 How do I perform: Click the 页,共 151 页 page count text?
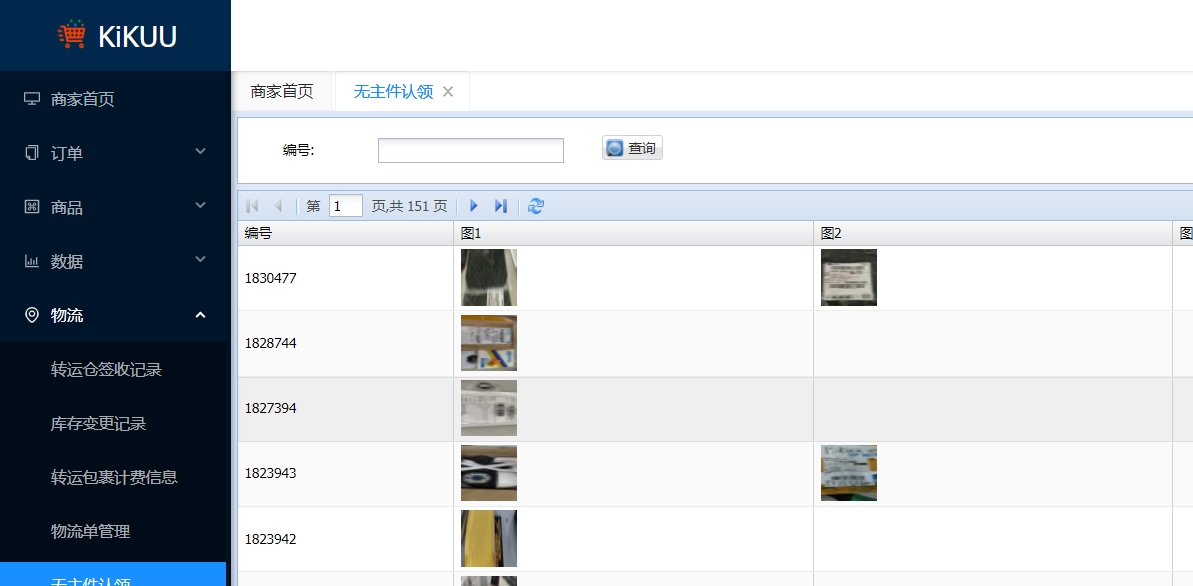coord(409,205)
